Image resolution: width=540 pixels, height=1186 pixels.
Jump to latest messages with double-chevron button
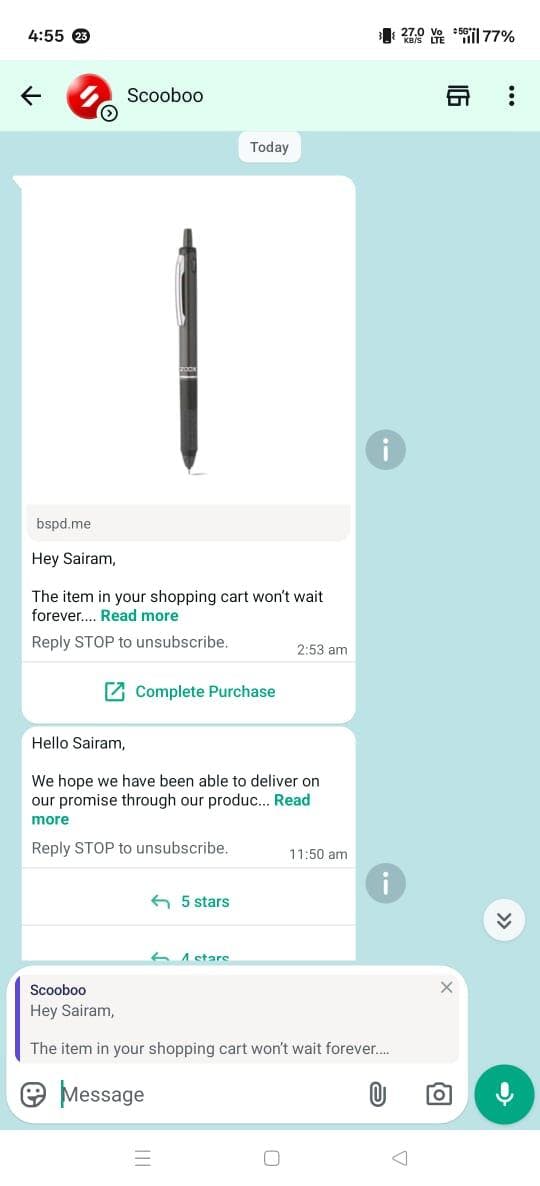click(504, 920)
